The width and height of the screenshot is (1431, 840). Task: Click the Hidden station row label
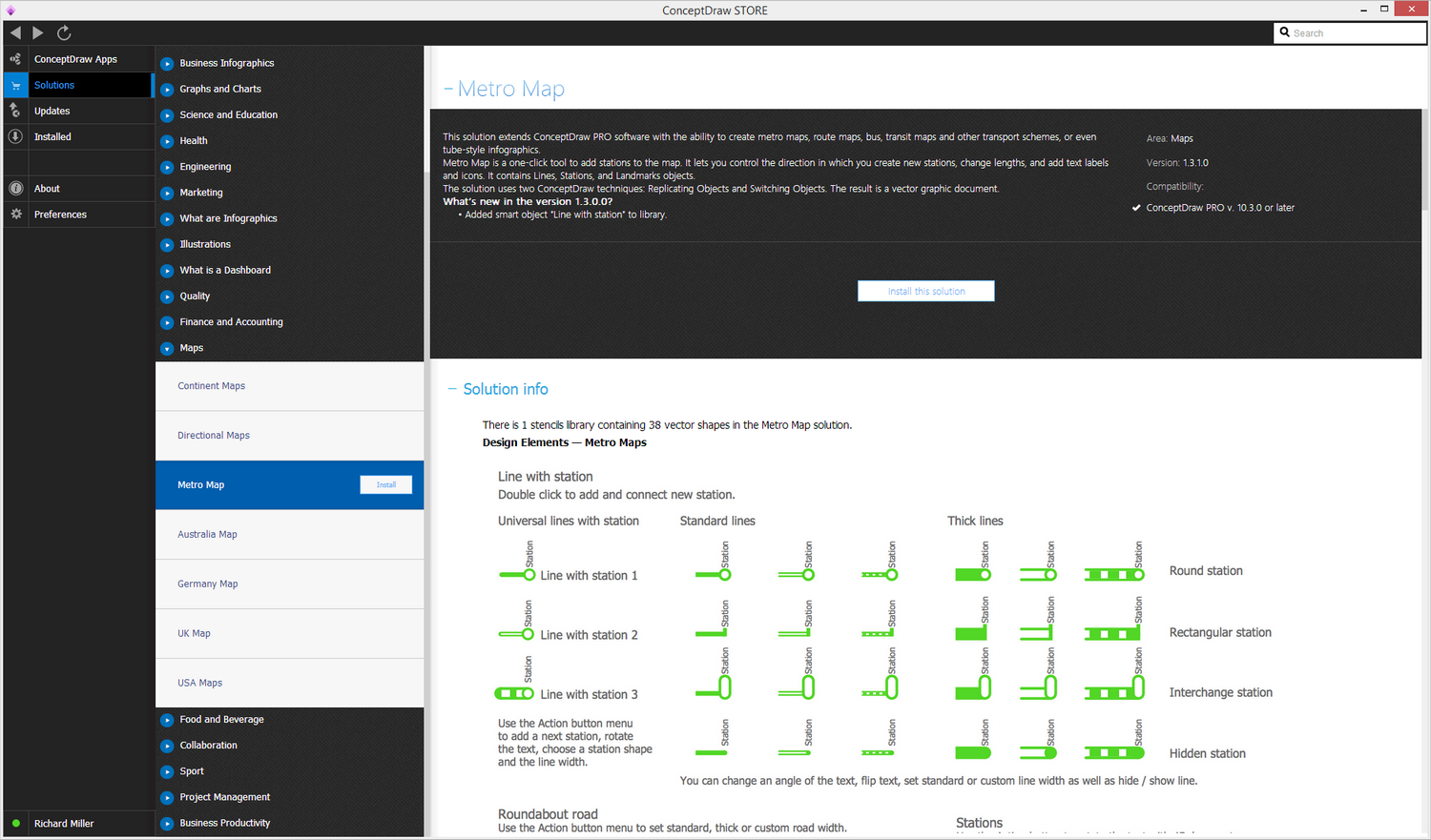coord(1208,753)
